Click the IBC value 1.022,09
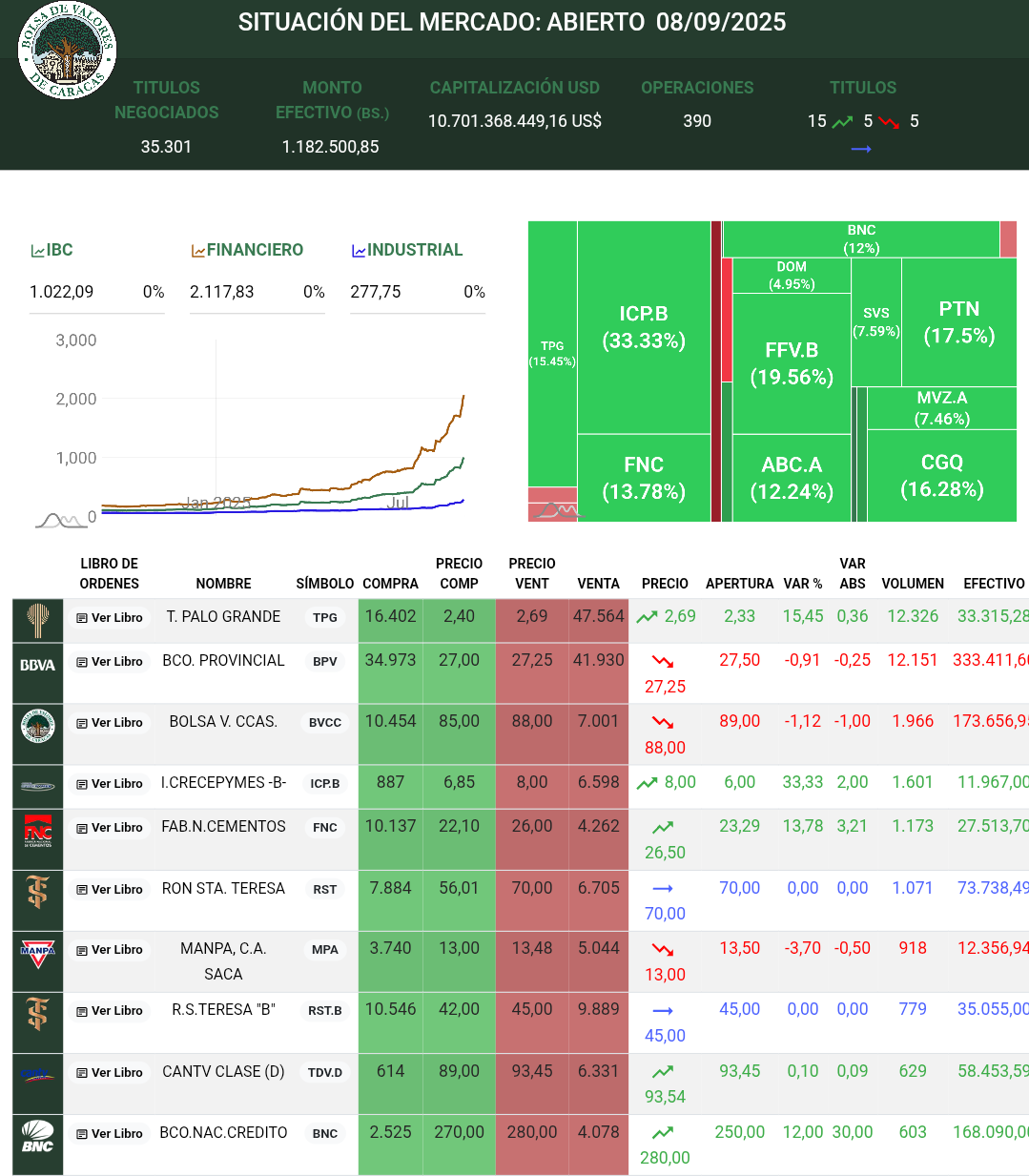The image size is (1029, 1176). 62,292
